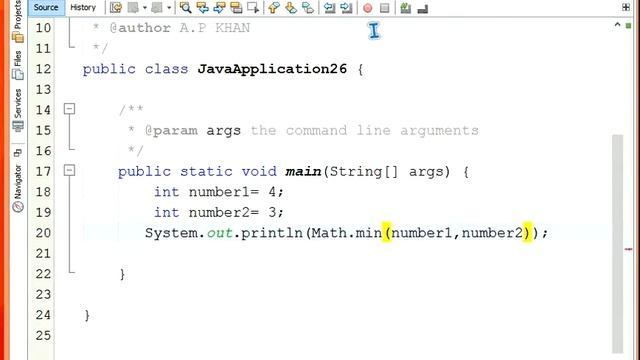Click the Comment lines icon
This screenshot has height=360, width=640.
pyautogui.click(x=405, y=8)
